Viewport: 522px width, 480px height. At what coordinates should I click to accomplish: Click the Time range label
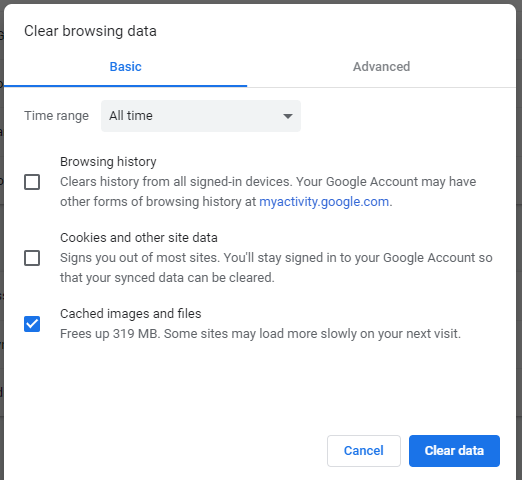(56, 116)
